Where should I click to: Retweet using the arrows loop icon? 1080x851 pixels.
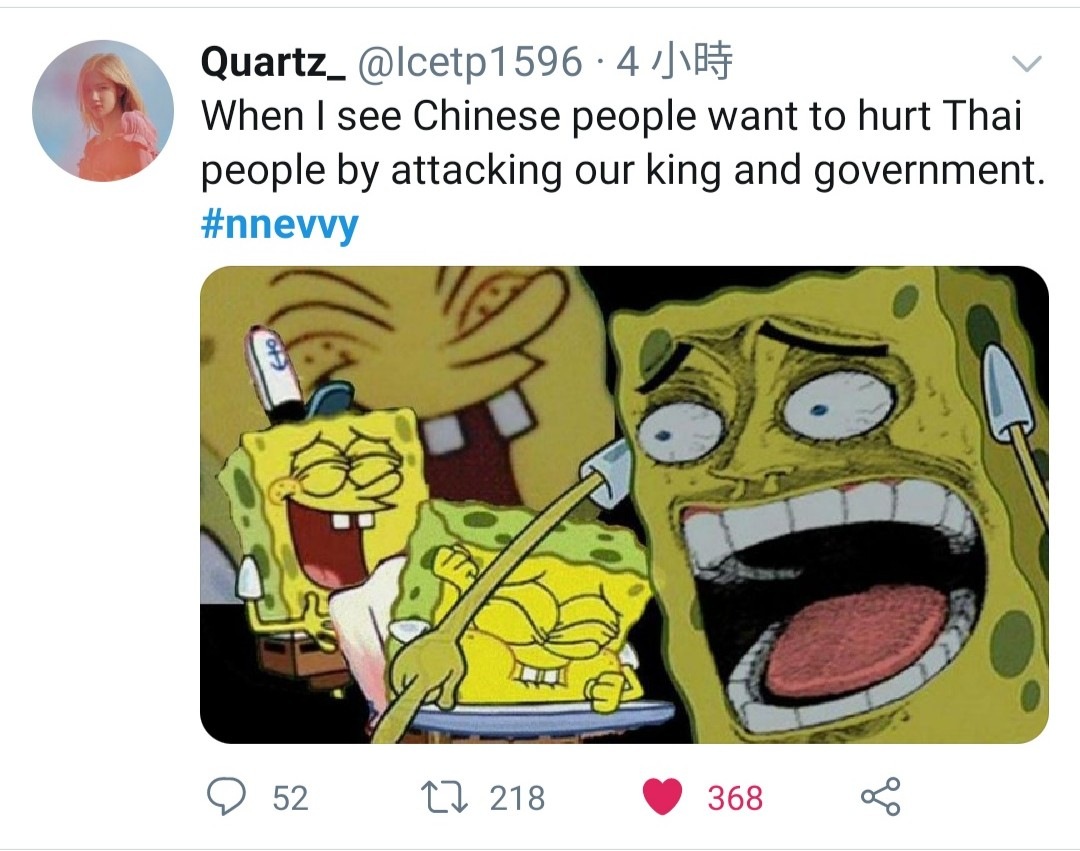(444, 797)
